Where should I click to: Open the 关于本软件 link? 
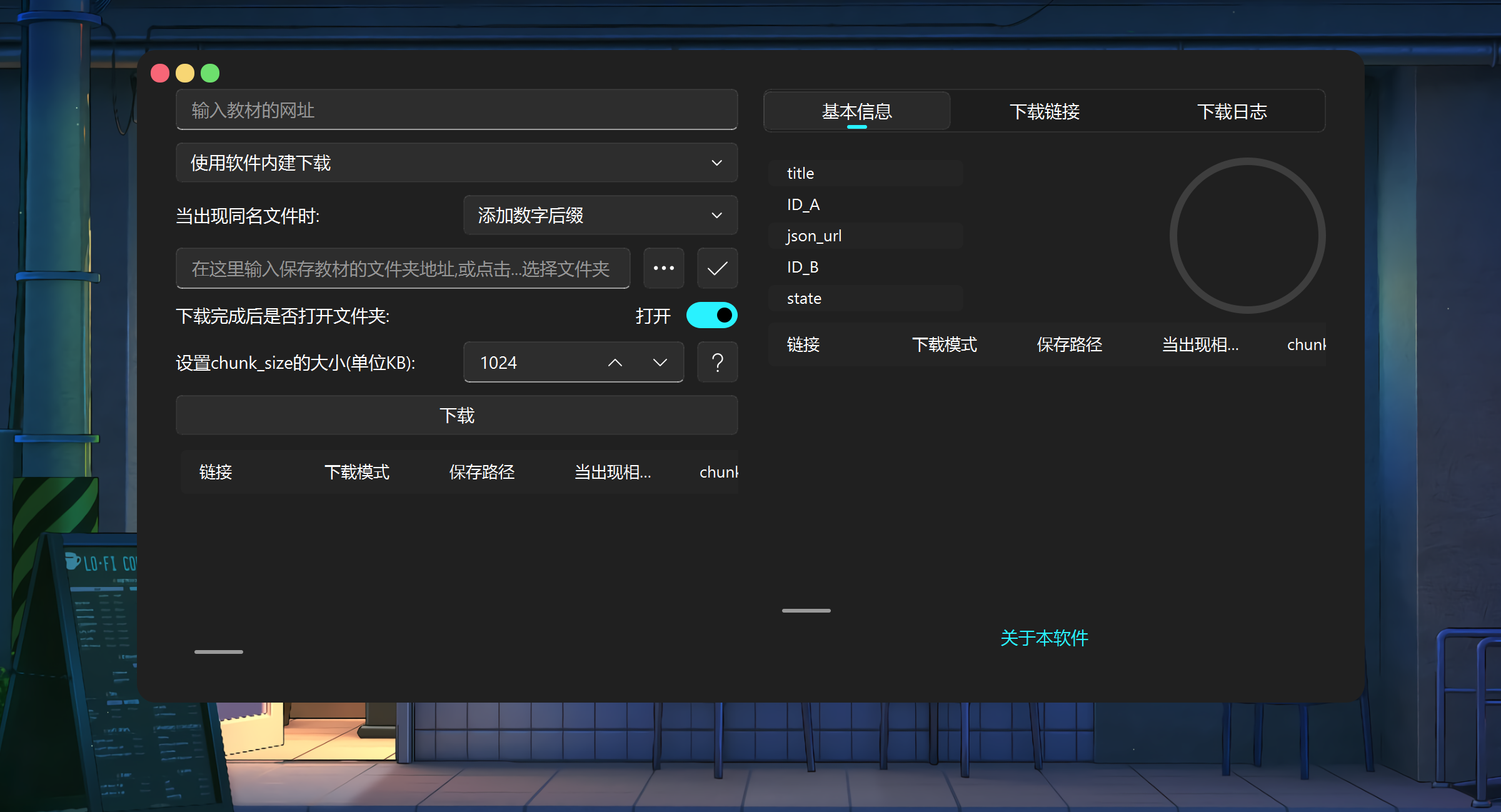pos(1044,638)
